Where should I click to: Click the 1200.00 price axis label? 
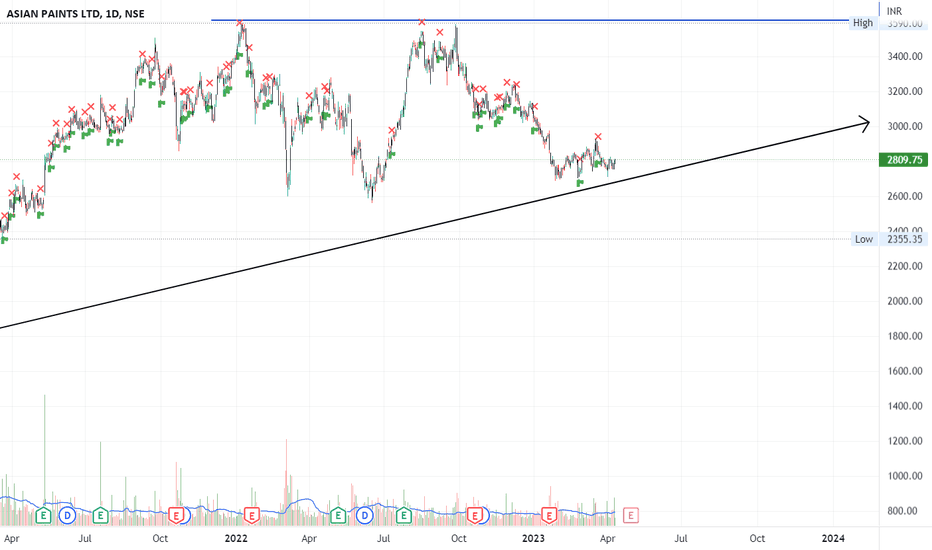905,441
